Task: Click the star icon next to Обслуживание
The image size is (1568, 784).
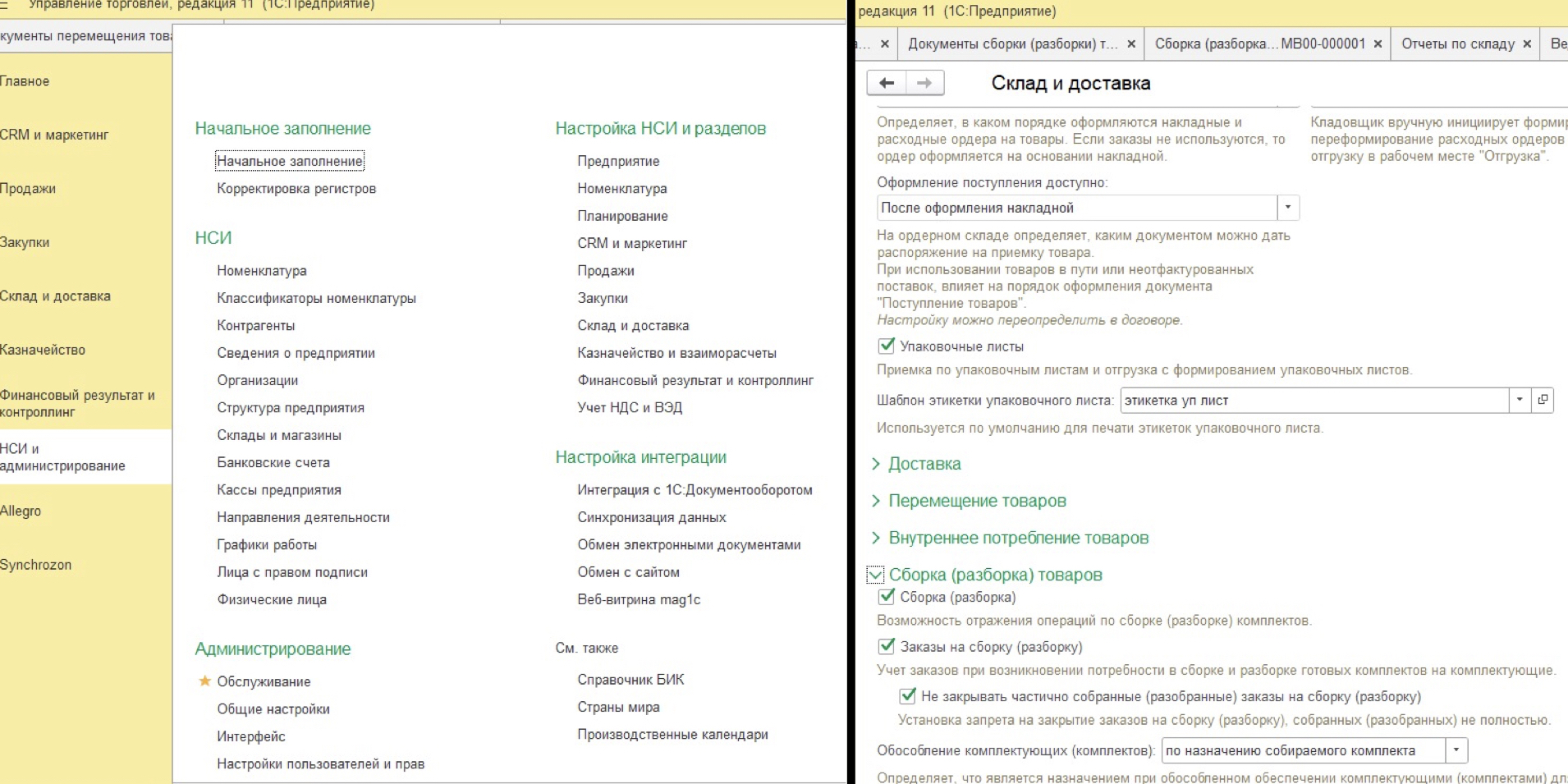Action: tap(205, 681)
